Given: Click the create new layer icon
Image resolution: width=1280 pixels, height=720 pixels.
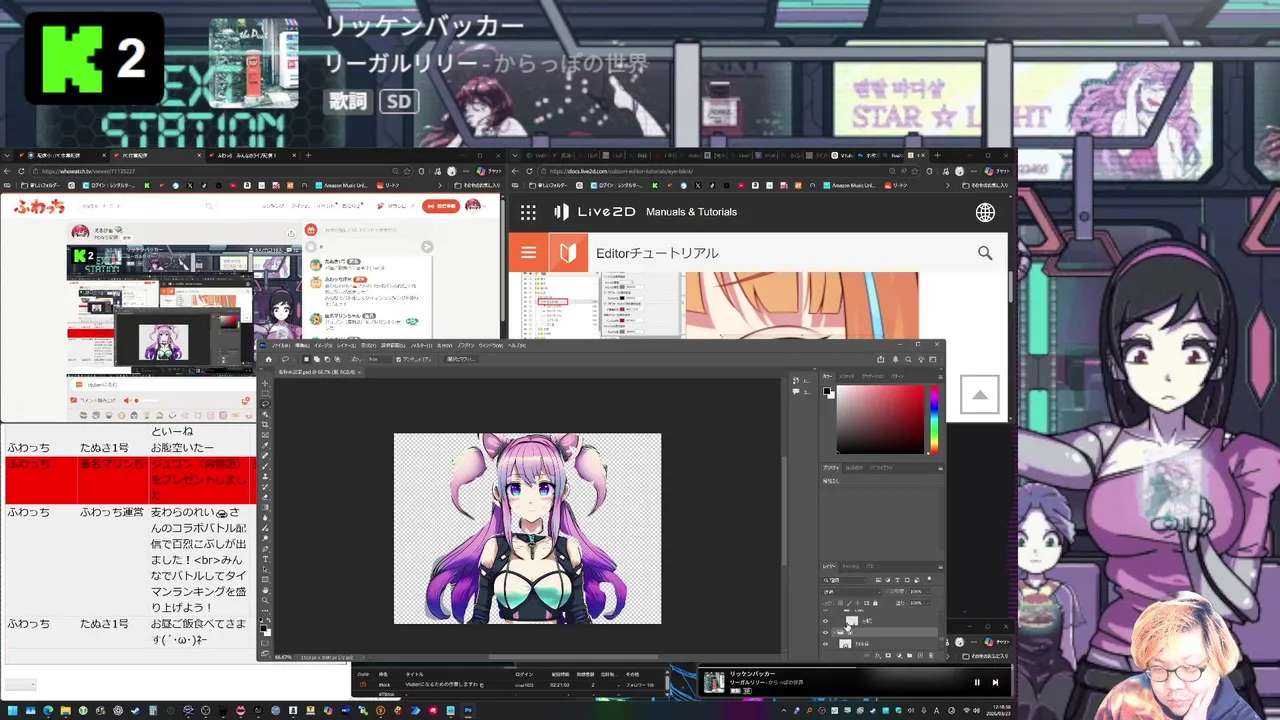Looking at the screenshot, I should click(920, 655).
